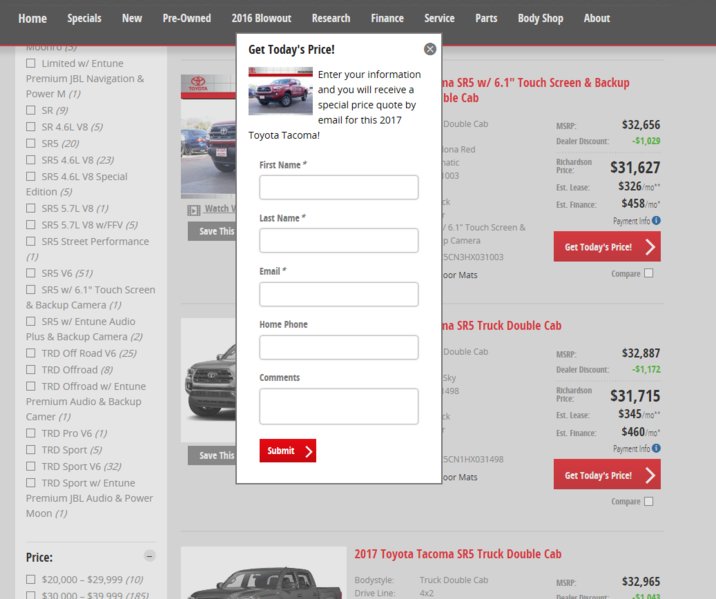The image size is (716, 599).
Task: Open the Service menu item
Action: [439, 18]
